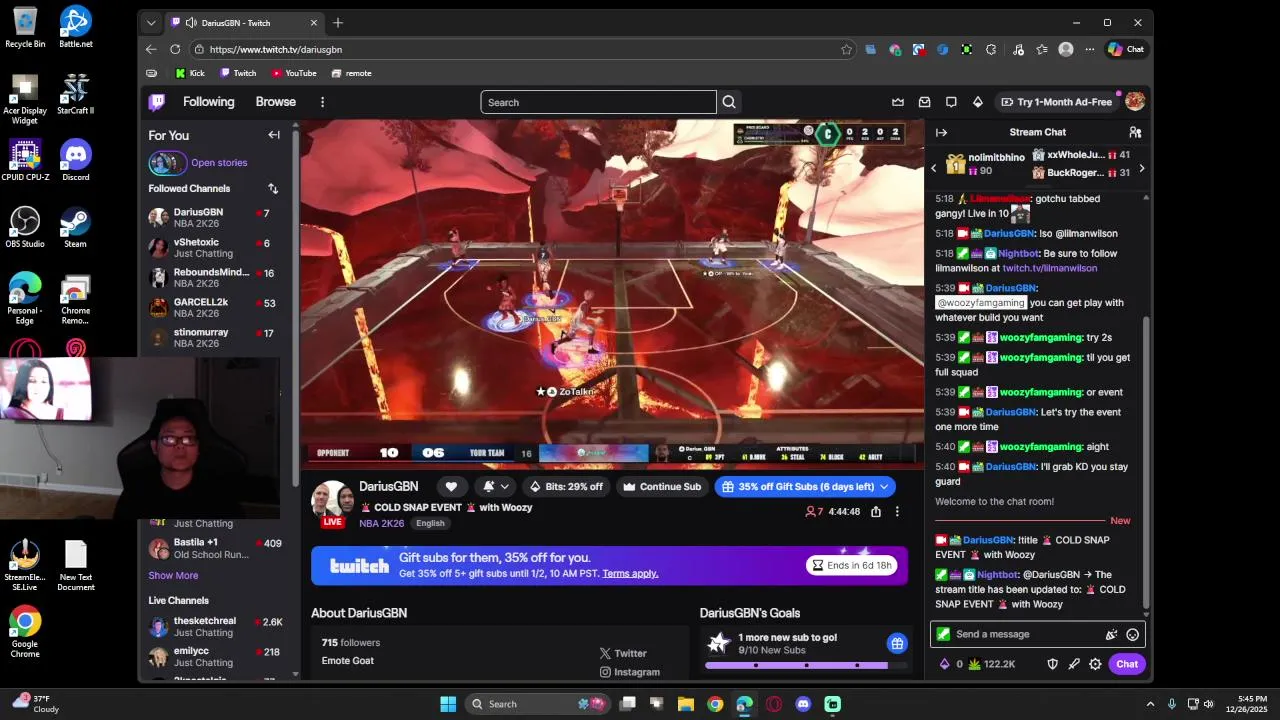Click the NBA 2K26 category link
This screenshot has height=720, width=1280.
click(382, 523)
